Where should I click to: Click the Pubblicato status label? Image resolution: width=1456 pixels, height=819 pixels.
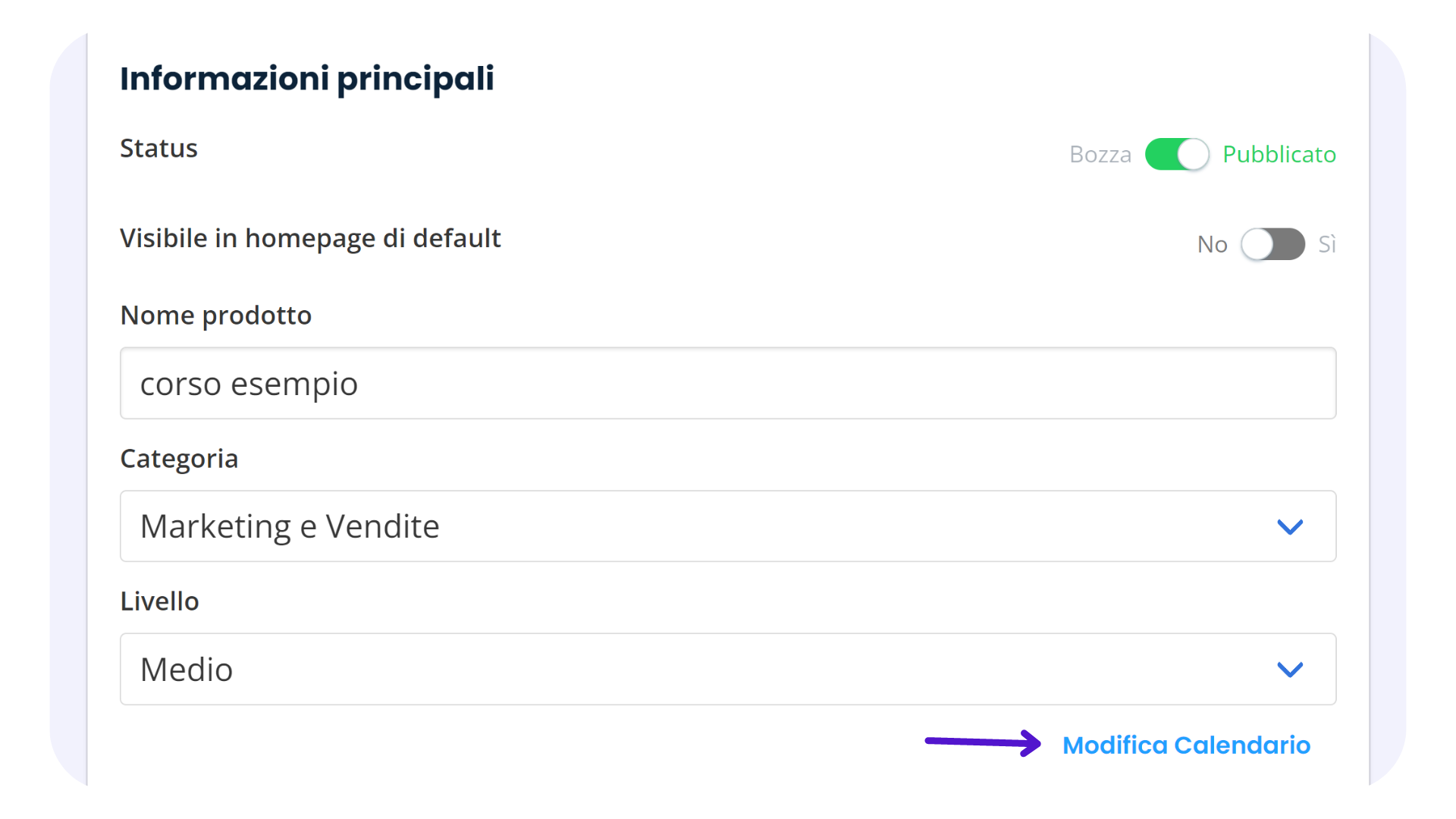1279,155
